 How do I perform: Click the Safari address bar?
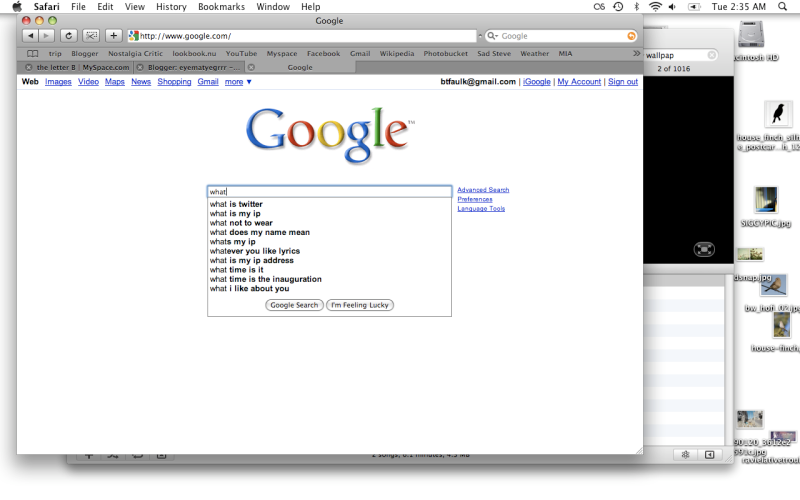point(302,36)
